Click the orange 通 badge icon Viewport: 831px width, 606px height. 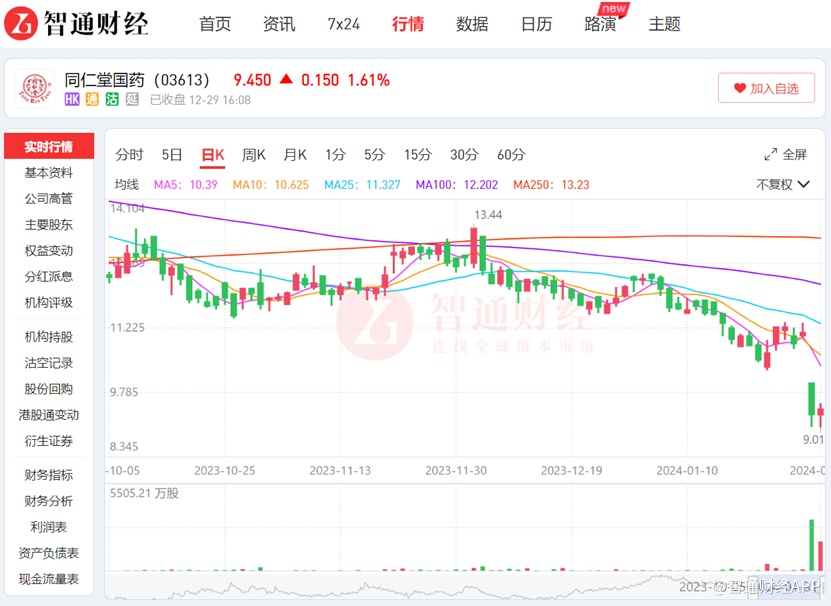92,99
